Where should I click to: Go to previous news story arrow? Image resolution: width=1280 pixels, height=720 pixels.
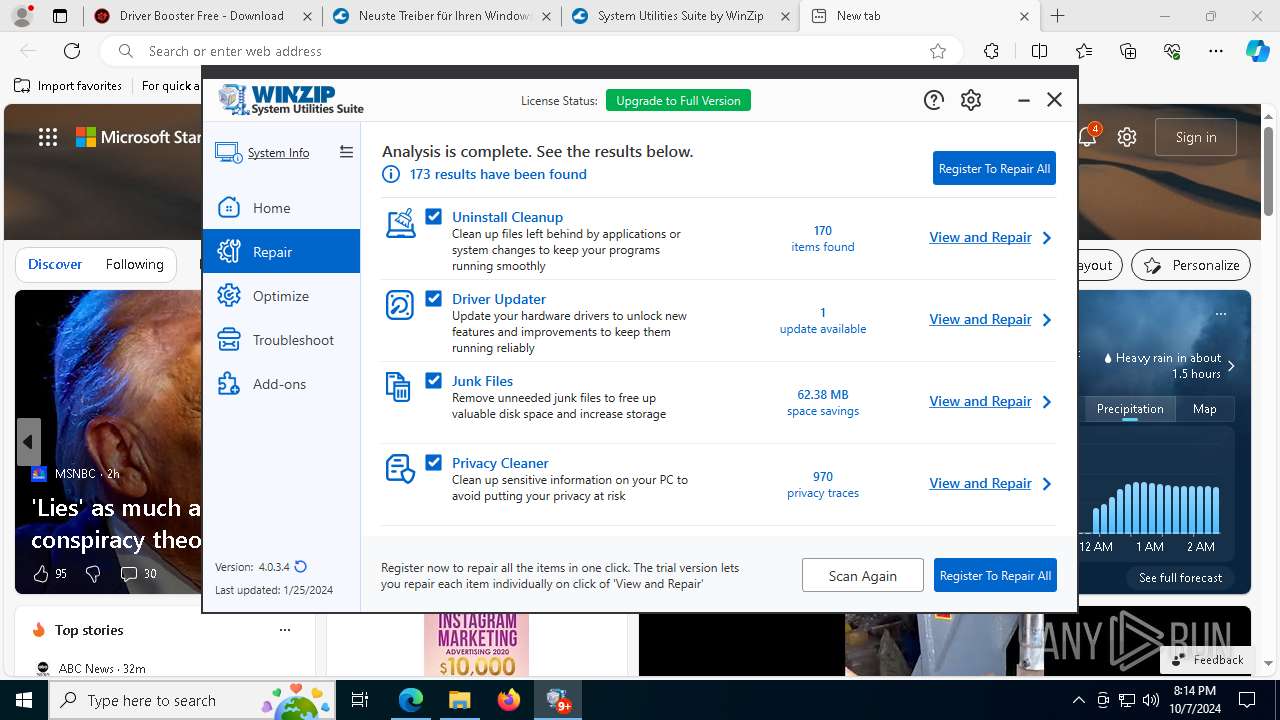pos(28,442)
